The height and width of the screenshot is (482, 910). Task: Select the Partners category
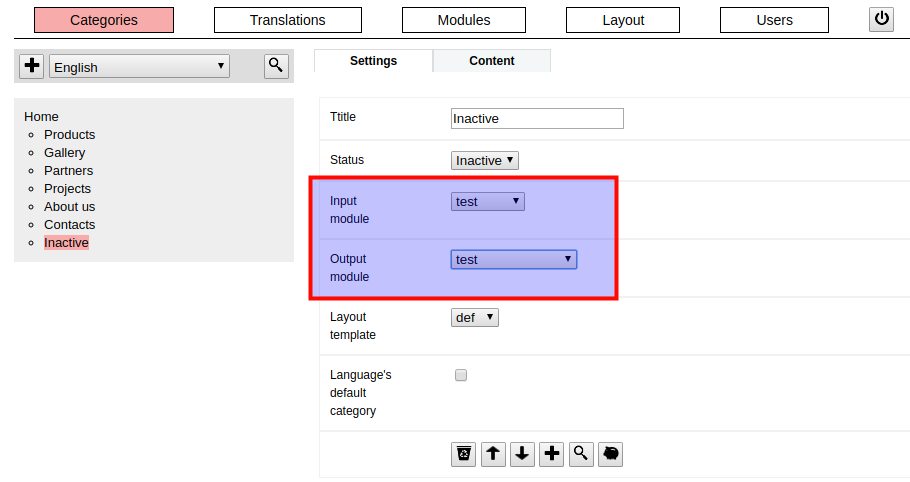68,171
